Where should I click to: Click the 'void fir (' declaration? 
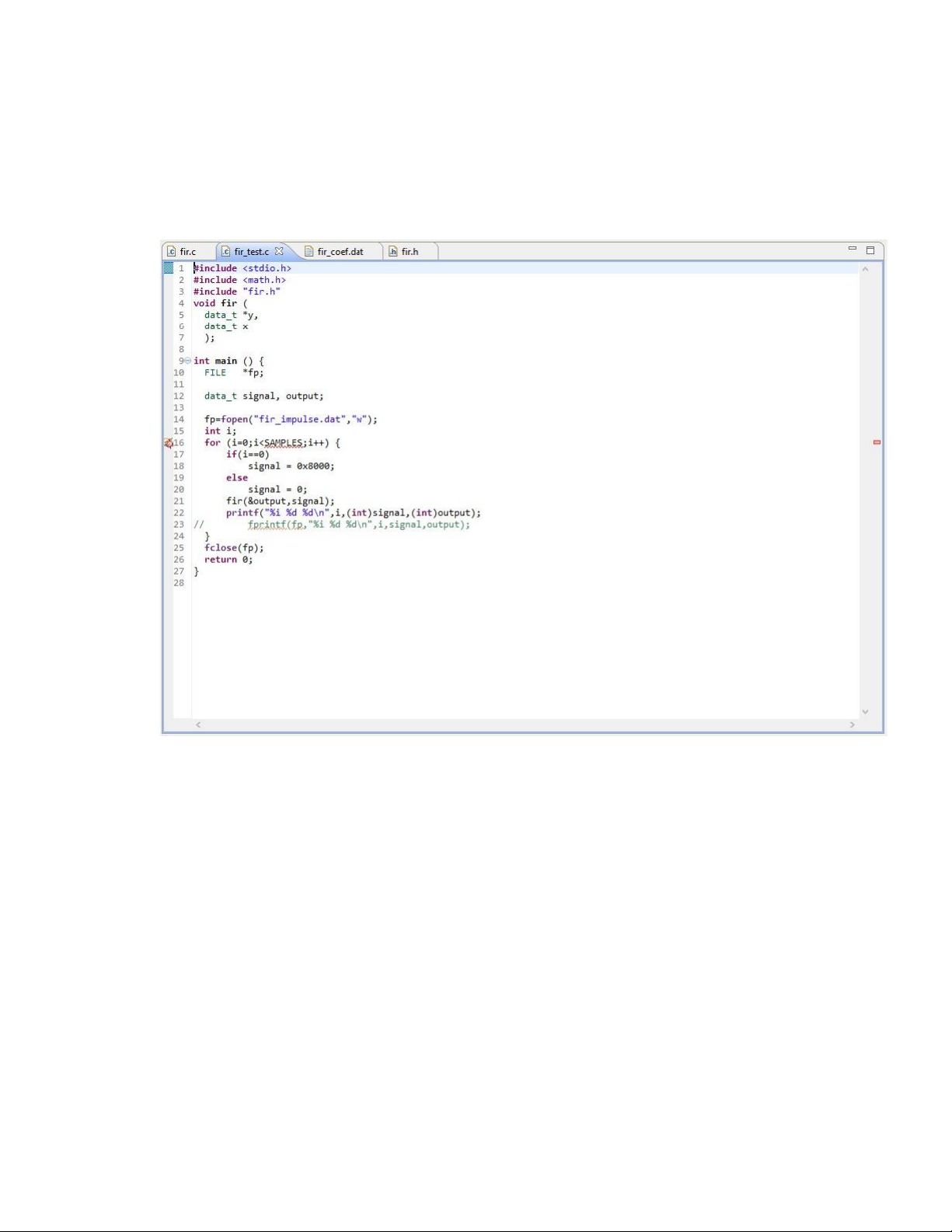coord(220,303)
